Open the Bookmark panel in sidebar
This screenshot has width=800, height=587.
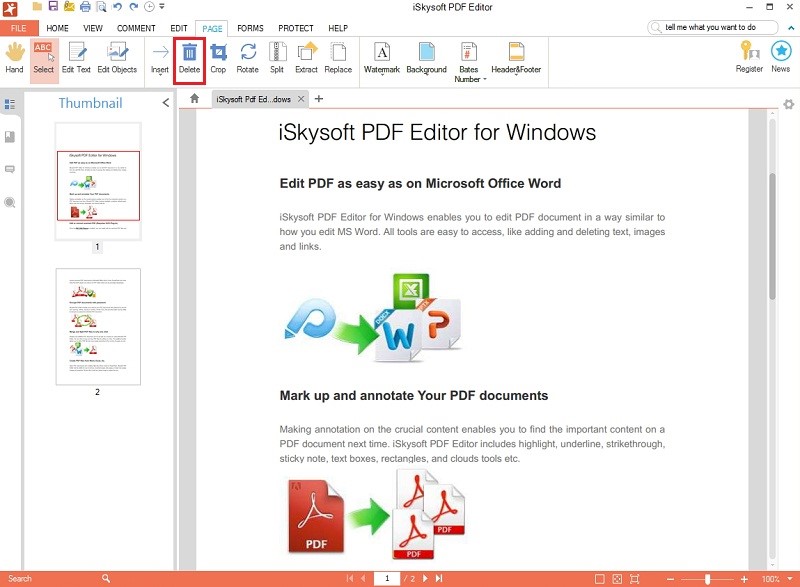pyautogui.click(x=10, y=137)
